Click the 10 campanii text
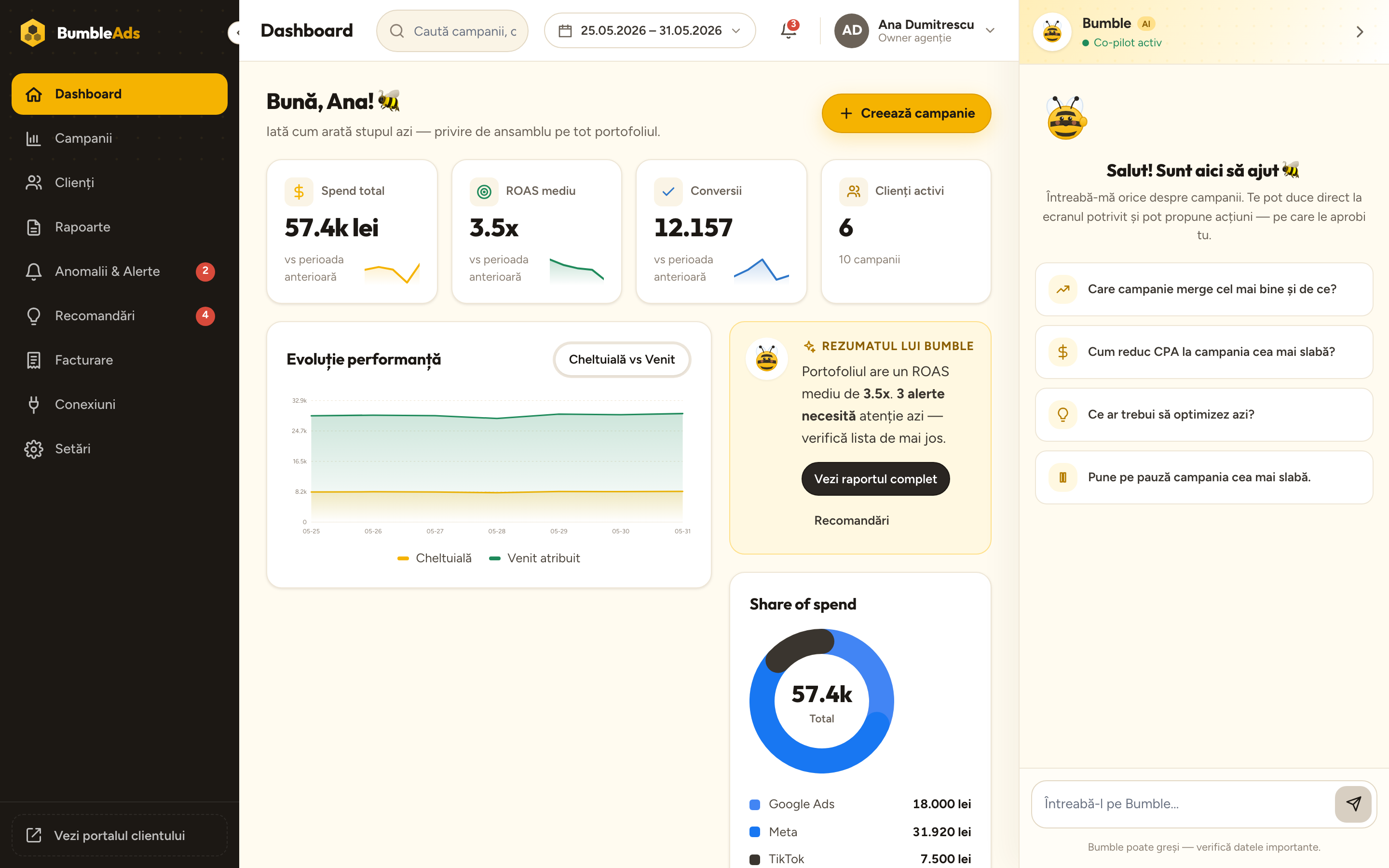Viewport: 1389px width, 868px height. [x=869, y=259]
